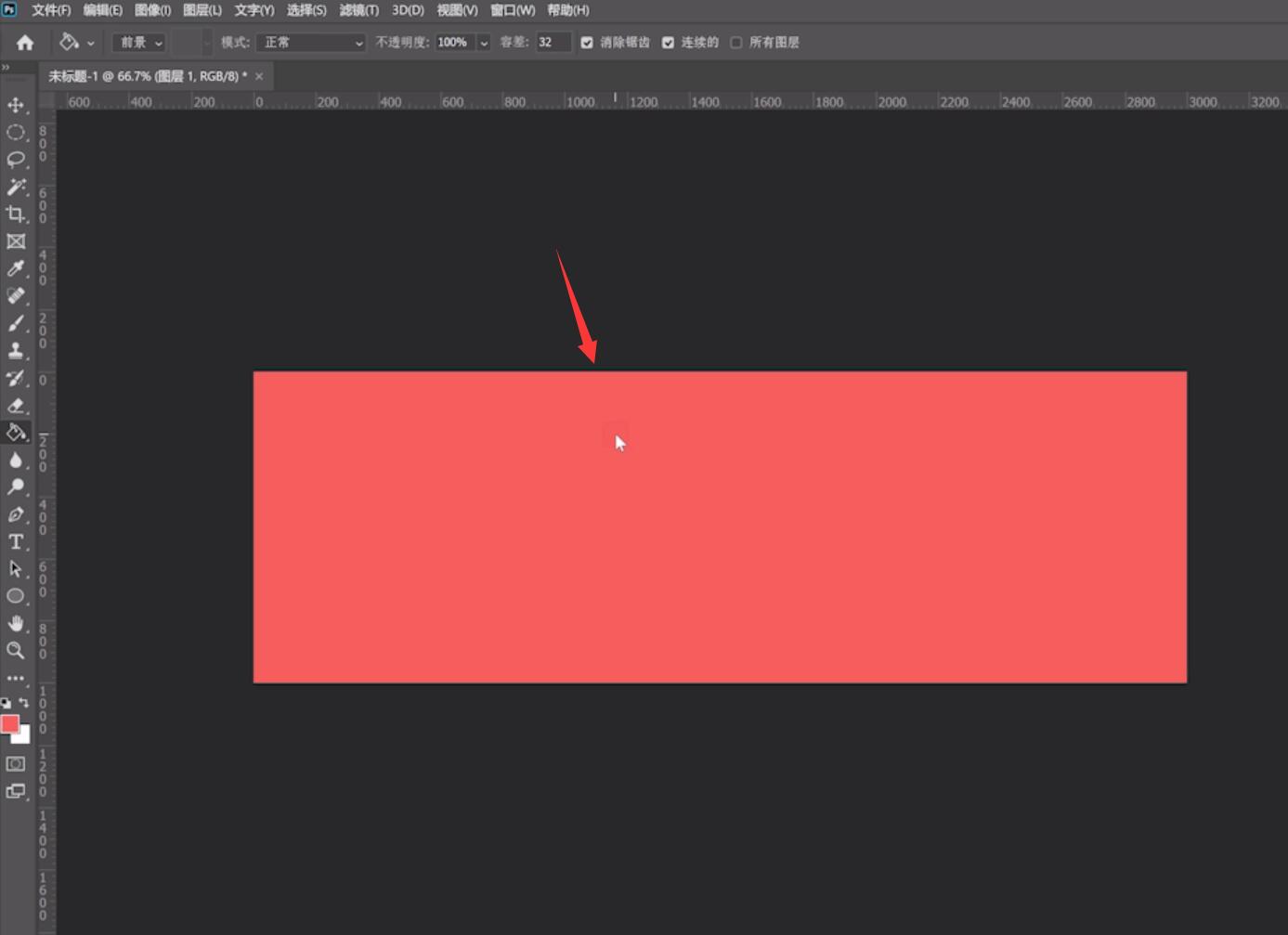Open the 3D(D) menu
Image resolution: width=1288 pixels, height=935 pixels.
tap(408, 10)
